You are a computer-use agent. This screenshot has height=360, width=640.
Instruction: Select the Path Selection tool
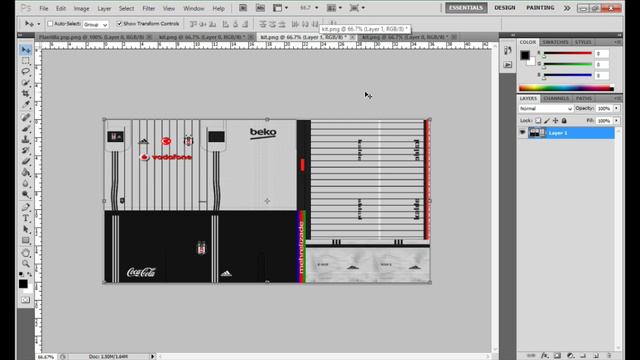coord(26,229)
